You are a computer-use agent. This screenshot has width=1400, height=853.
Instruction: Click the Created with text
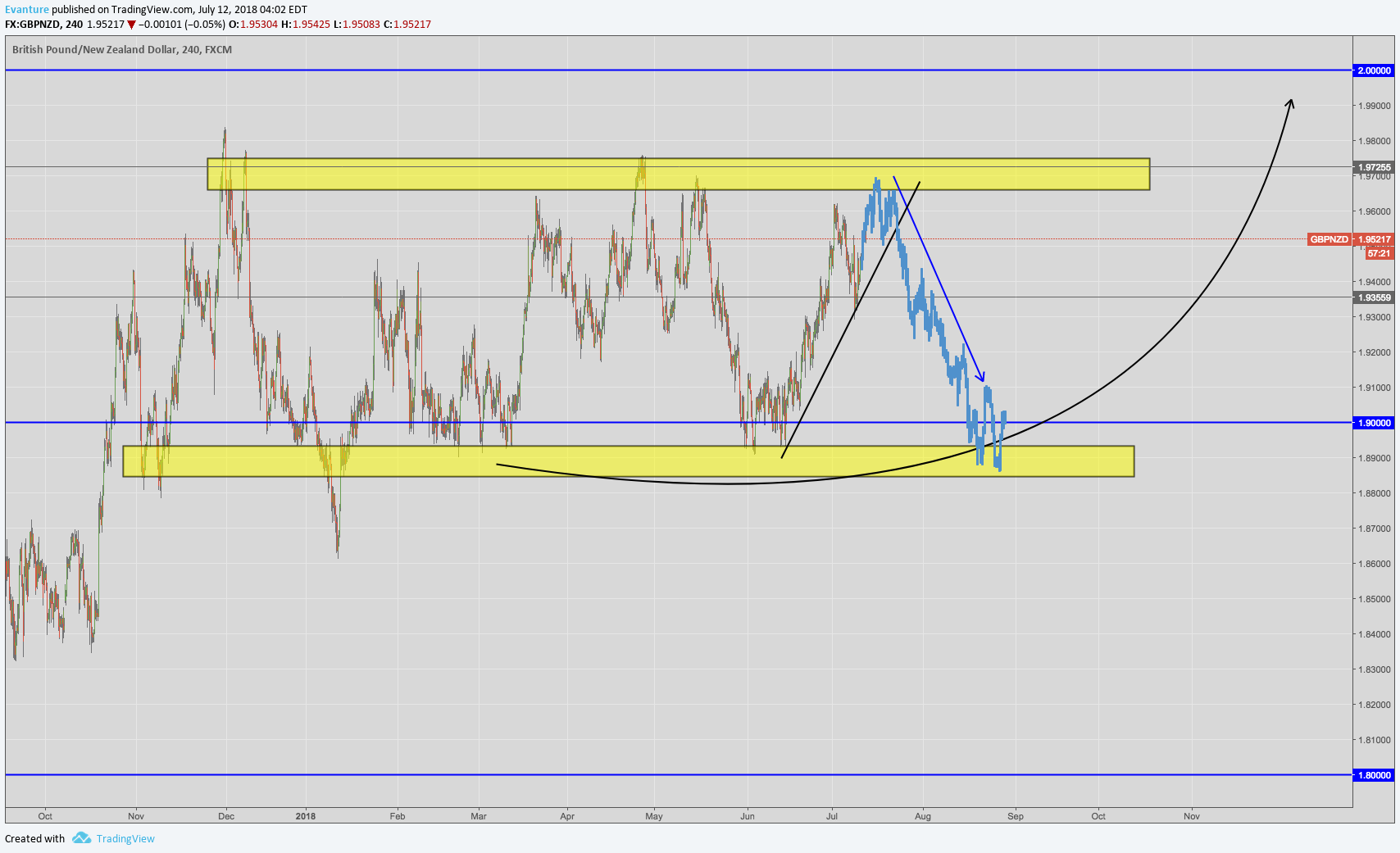[34, 838]
